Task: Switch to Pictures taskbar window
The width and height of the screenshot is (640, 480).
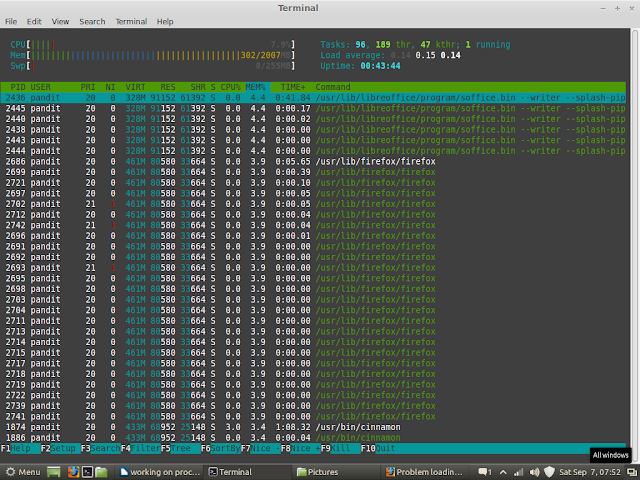Action: tap(337, 472)
